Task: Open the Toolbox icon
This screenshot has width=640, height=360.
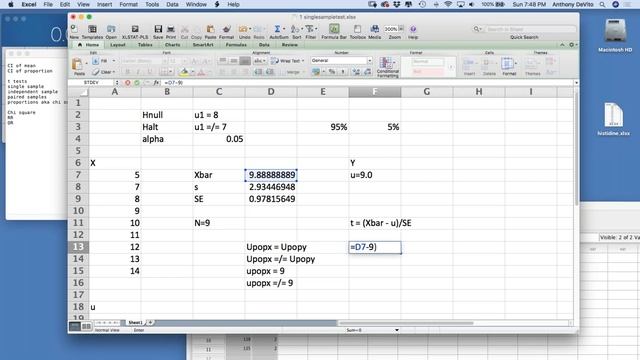Action: tap(358, 29)
